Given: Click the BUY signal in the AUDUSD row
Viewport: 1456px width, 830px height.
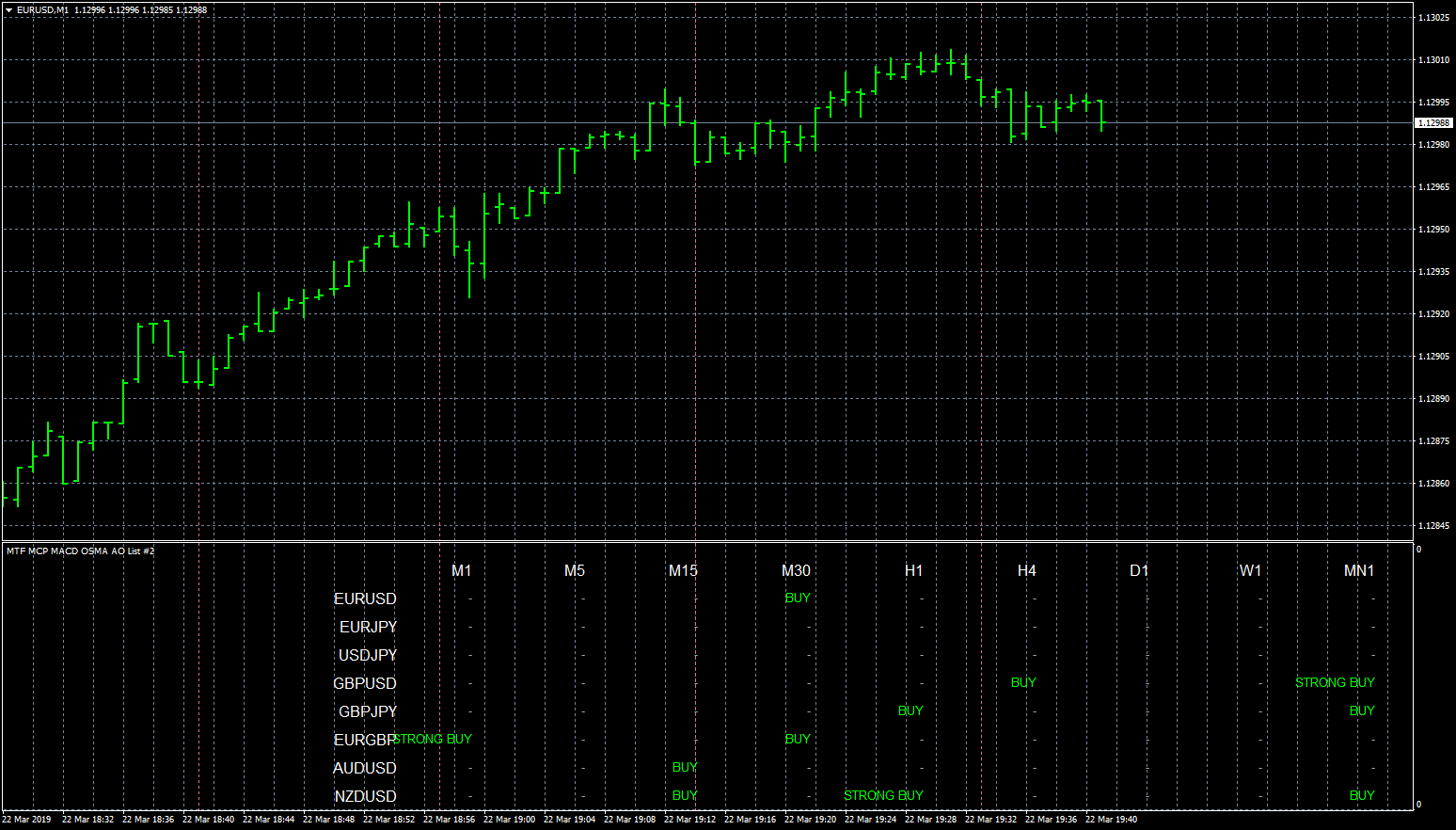Looking at the screenshot, I should (685, 767).
